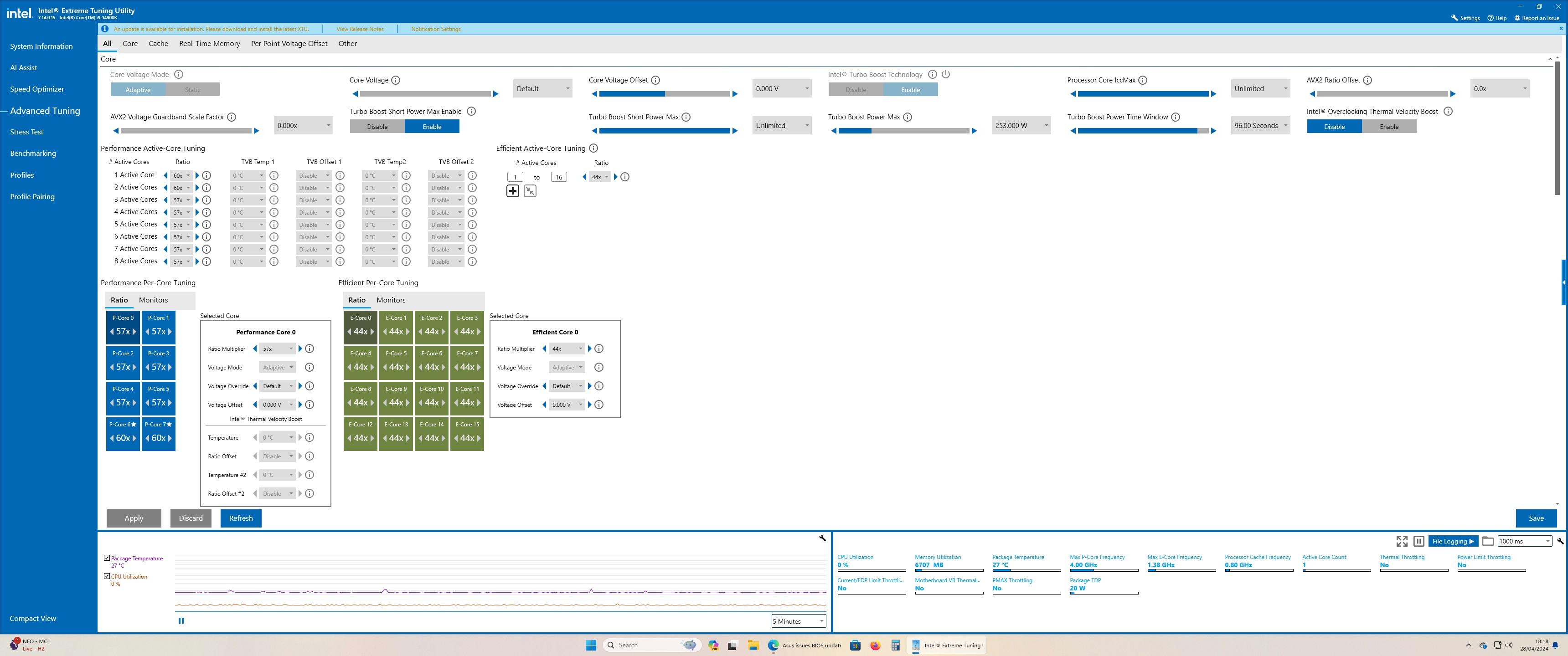The width and height of the screenshot is (1568, 656).
Task: Click the expand monitors panel icon
Action: pos(1402,541)
